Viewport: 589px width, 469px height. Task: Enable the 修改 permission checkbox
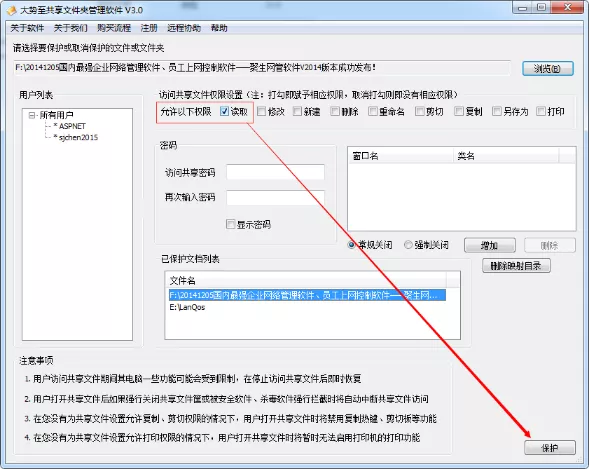pos(261,111)
